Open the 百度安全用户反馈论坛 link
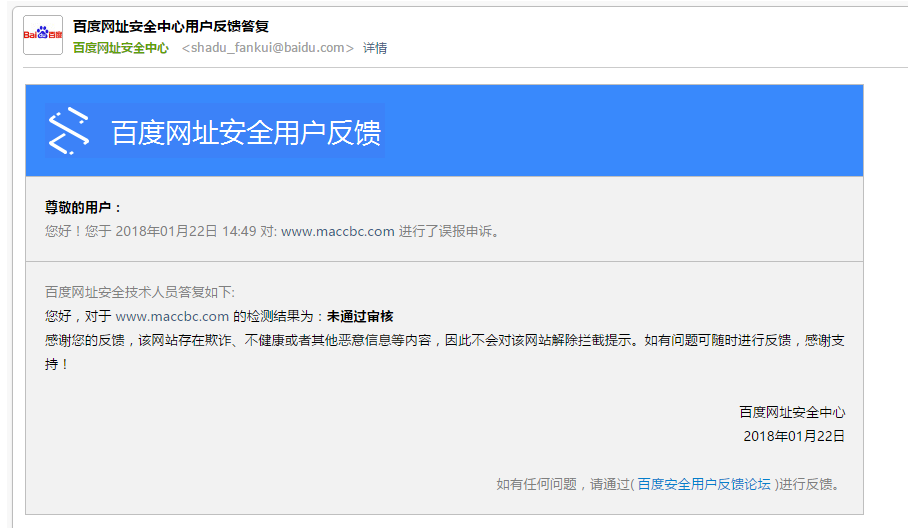Viewport: 908px width, 528px height. tap(704, 484)
